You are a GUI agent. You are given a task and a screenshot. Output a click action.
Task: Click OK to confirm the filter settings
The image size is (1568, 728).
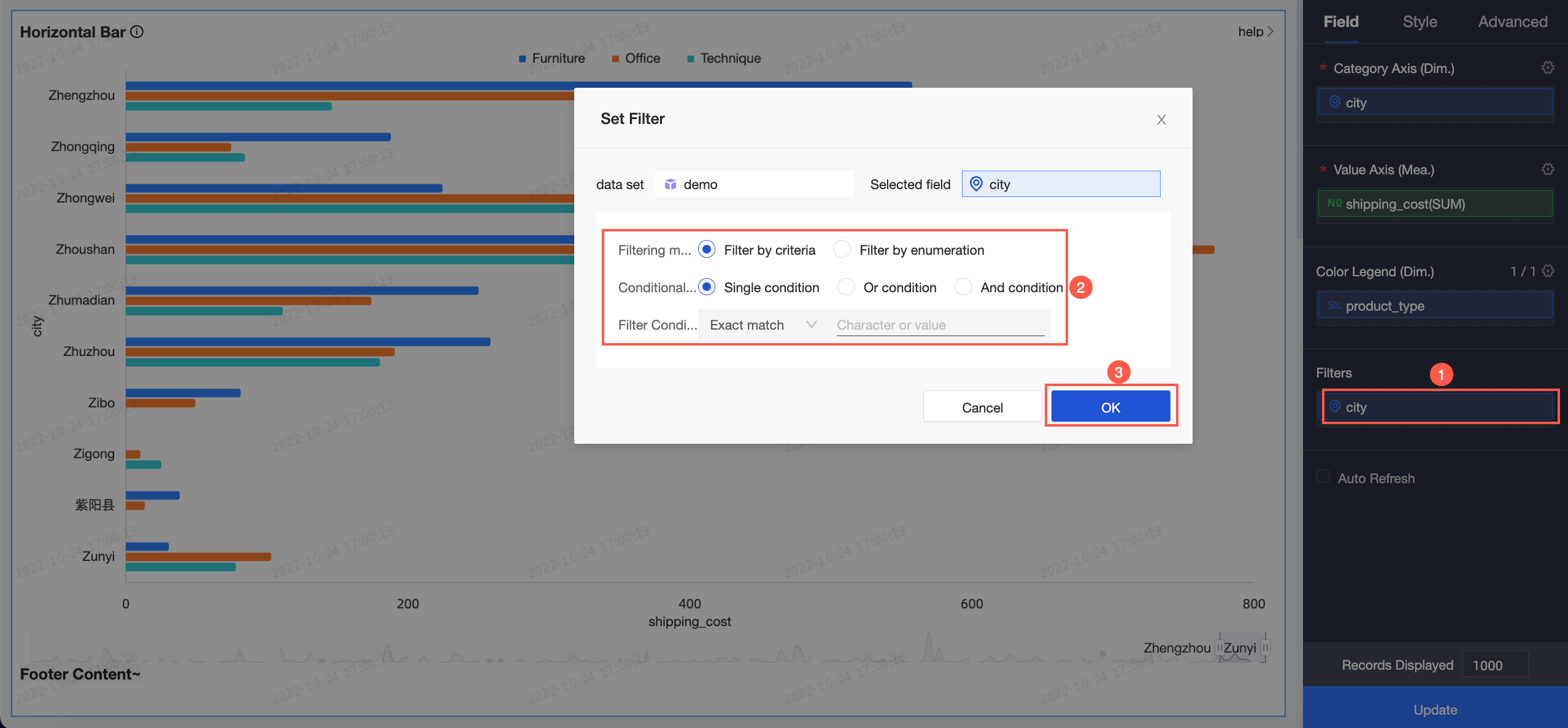coord(1110,407)
